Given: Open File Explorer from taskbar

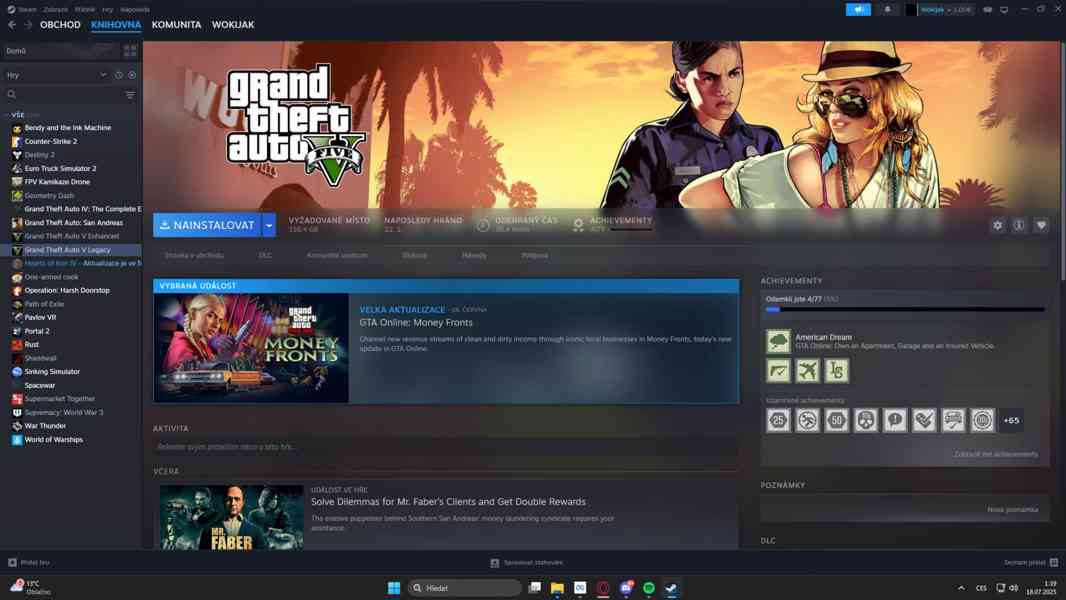Looking at the screenshot, I should [x=557, y=588].
